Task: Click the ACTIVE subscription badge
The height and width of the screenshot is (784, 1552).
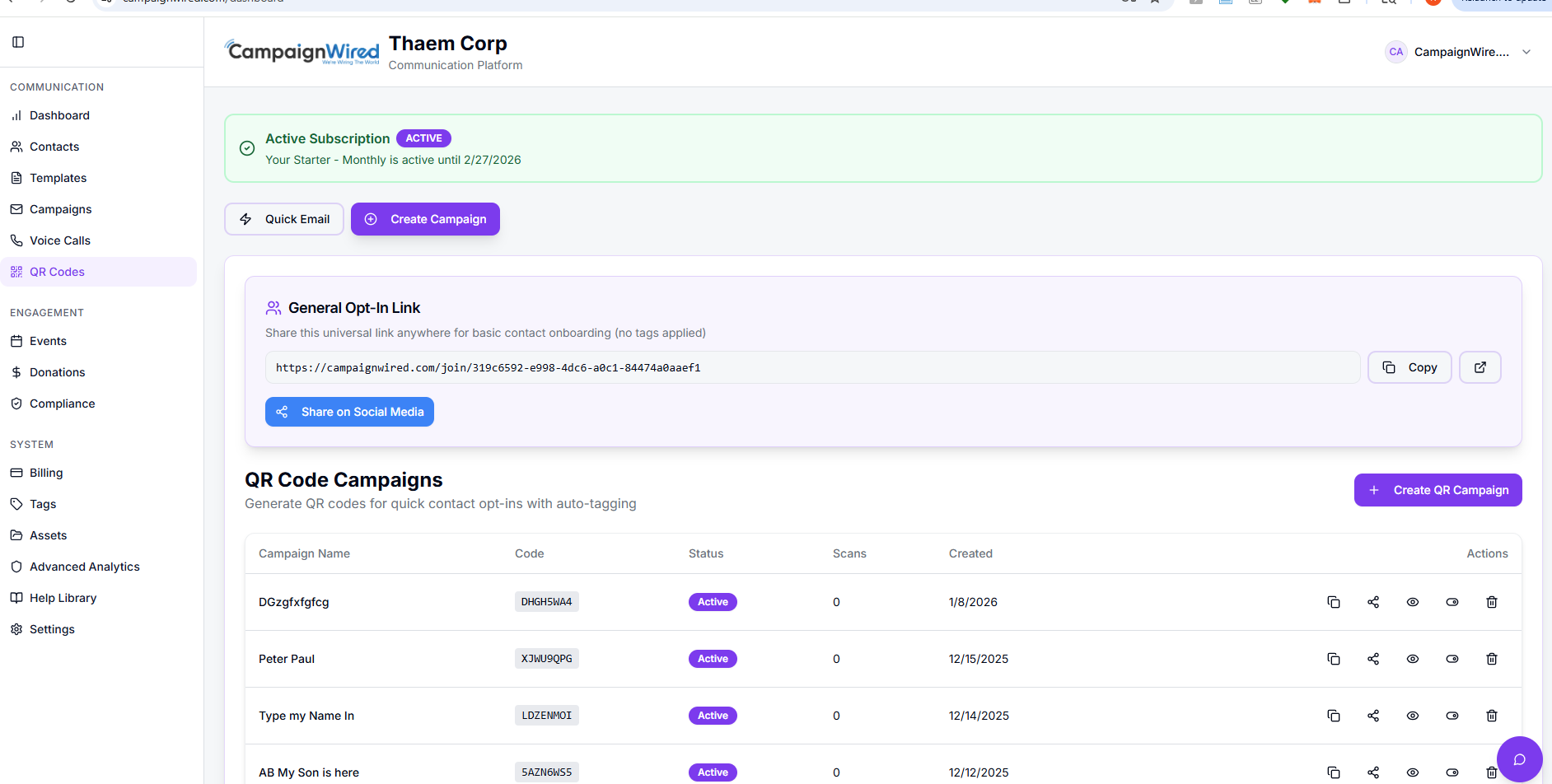Action: 423,138
